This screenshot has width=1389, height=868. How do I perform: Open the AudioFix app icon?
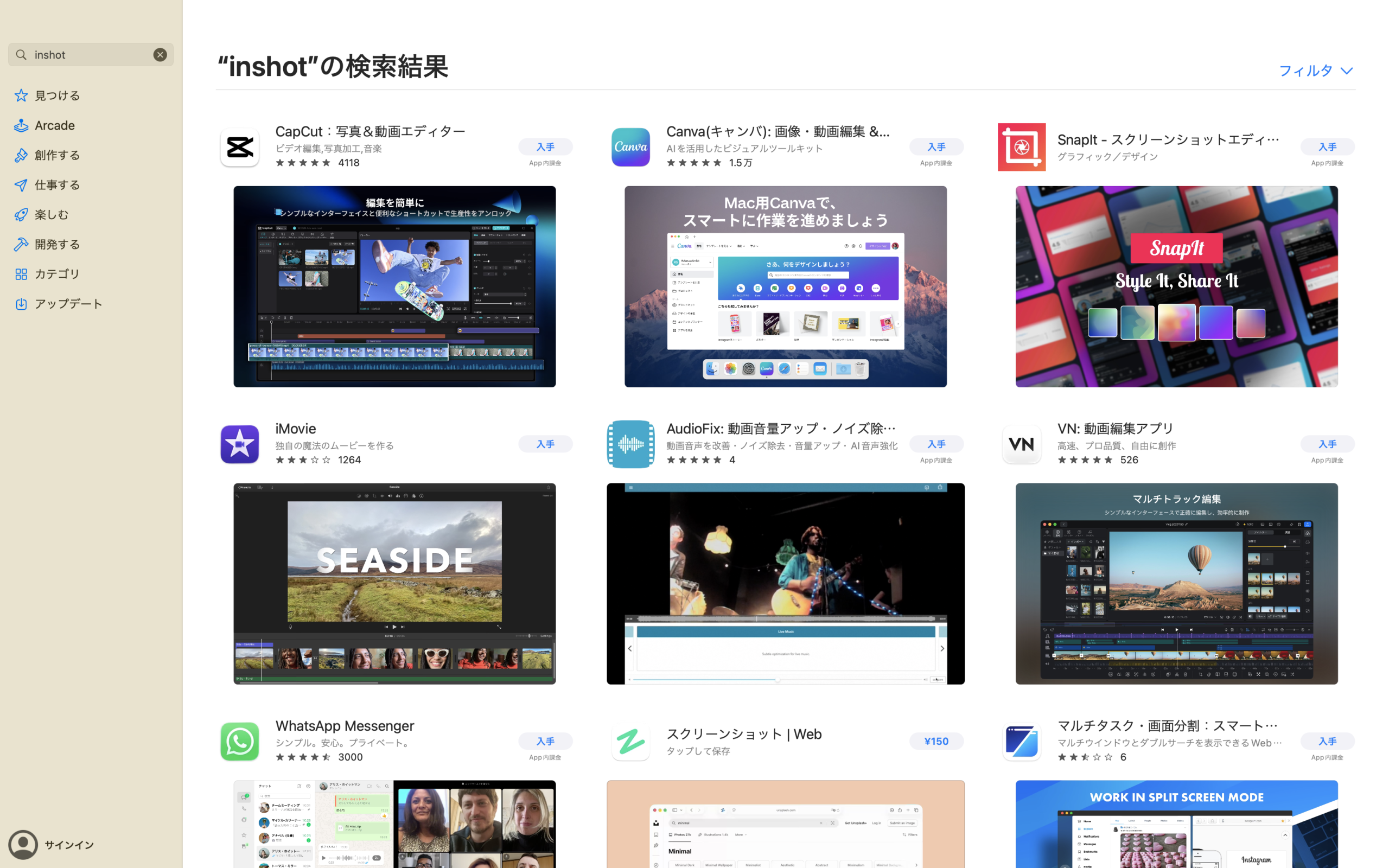click(x=630, y=444)
